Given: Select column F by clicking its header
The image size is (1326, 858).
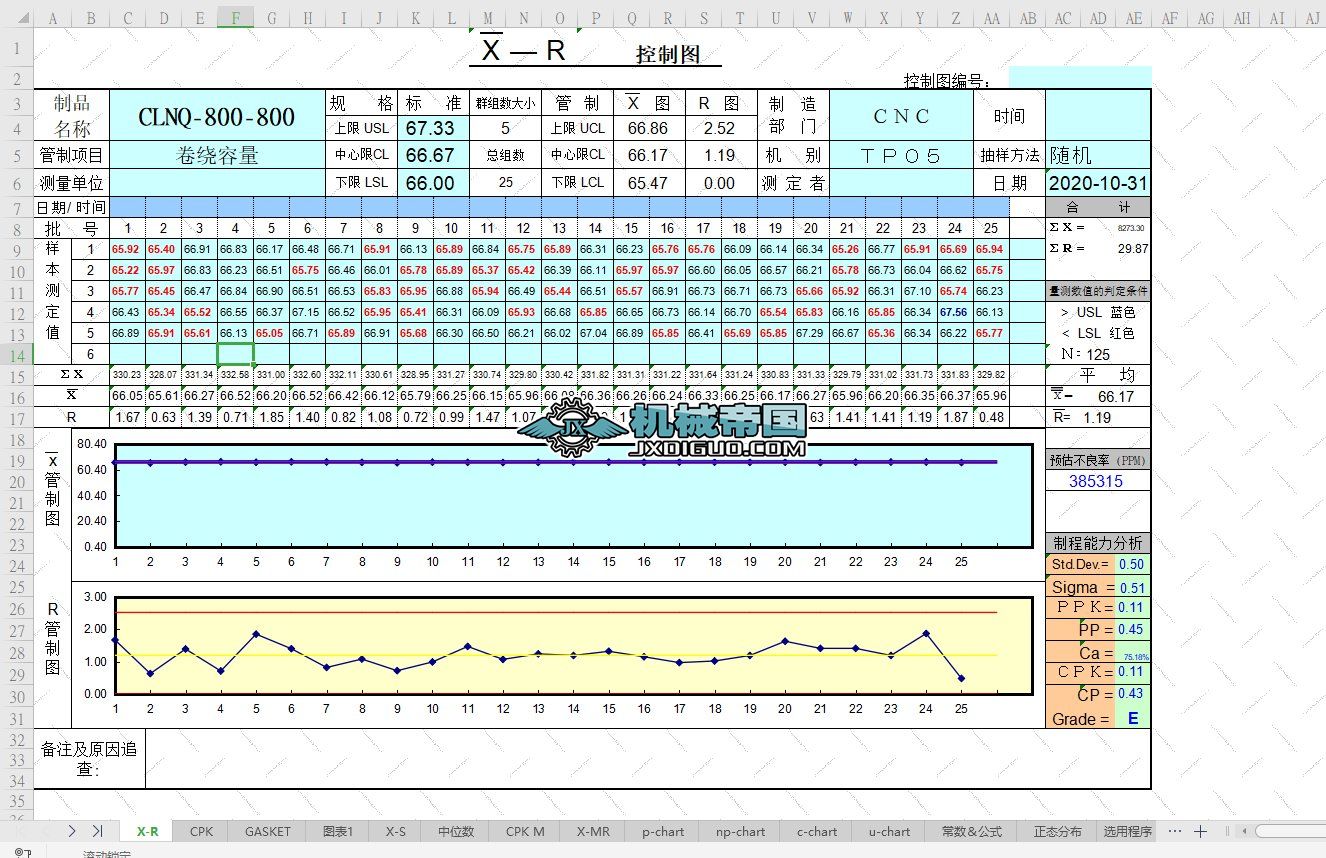Looking at the screenshot, I should coord(235,17).
